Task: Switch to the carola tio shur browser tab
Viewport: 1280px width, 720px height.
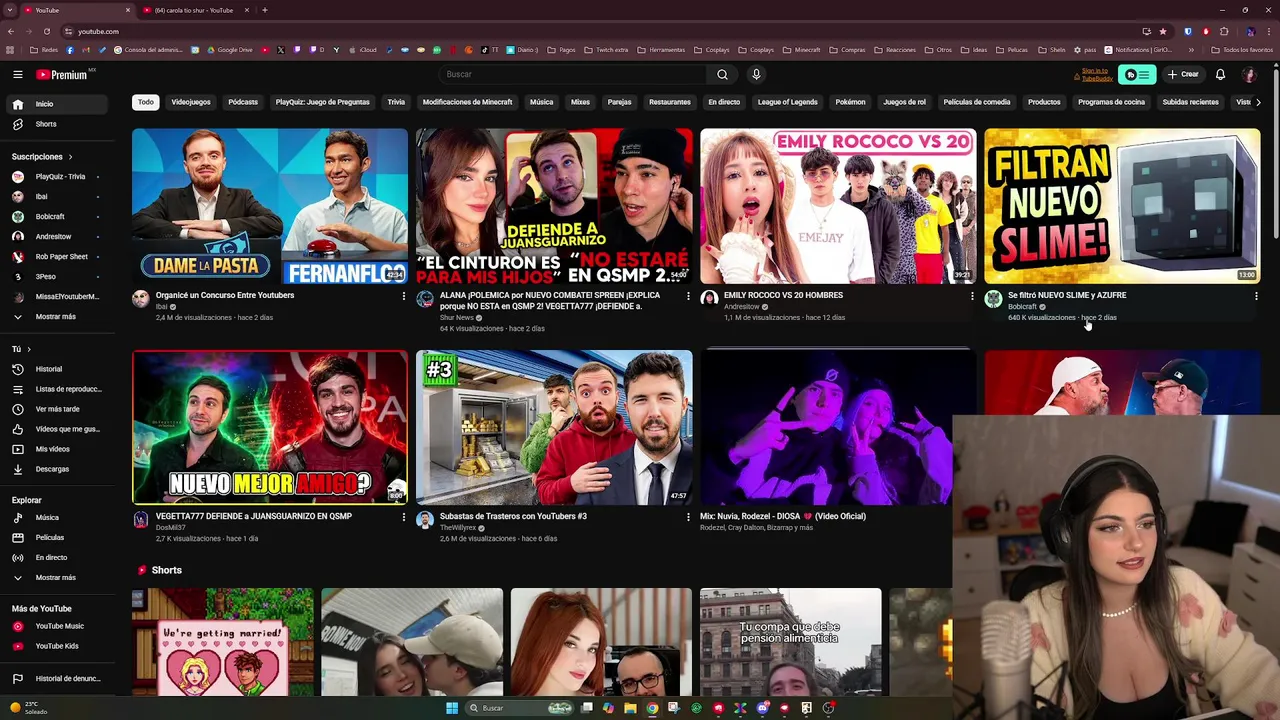Action: (193, 10)
